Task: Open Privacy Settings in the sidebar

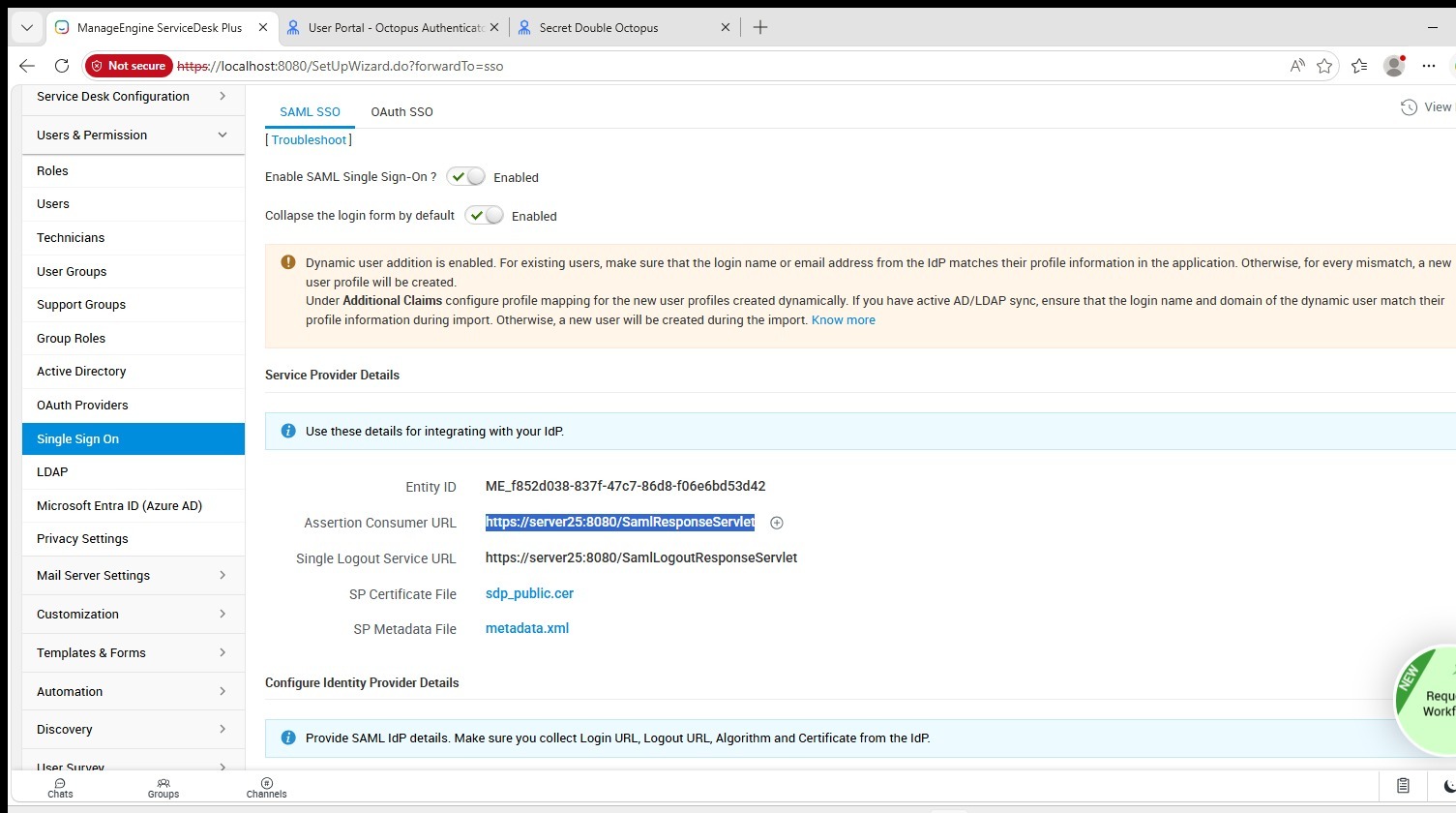Action: point(134,539)
